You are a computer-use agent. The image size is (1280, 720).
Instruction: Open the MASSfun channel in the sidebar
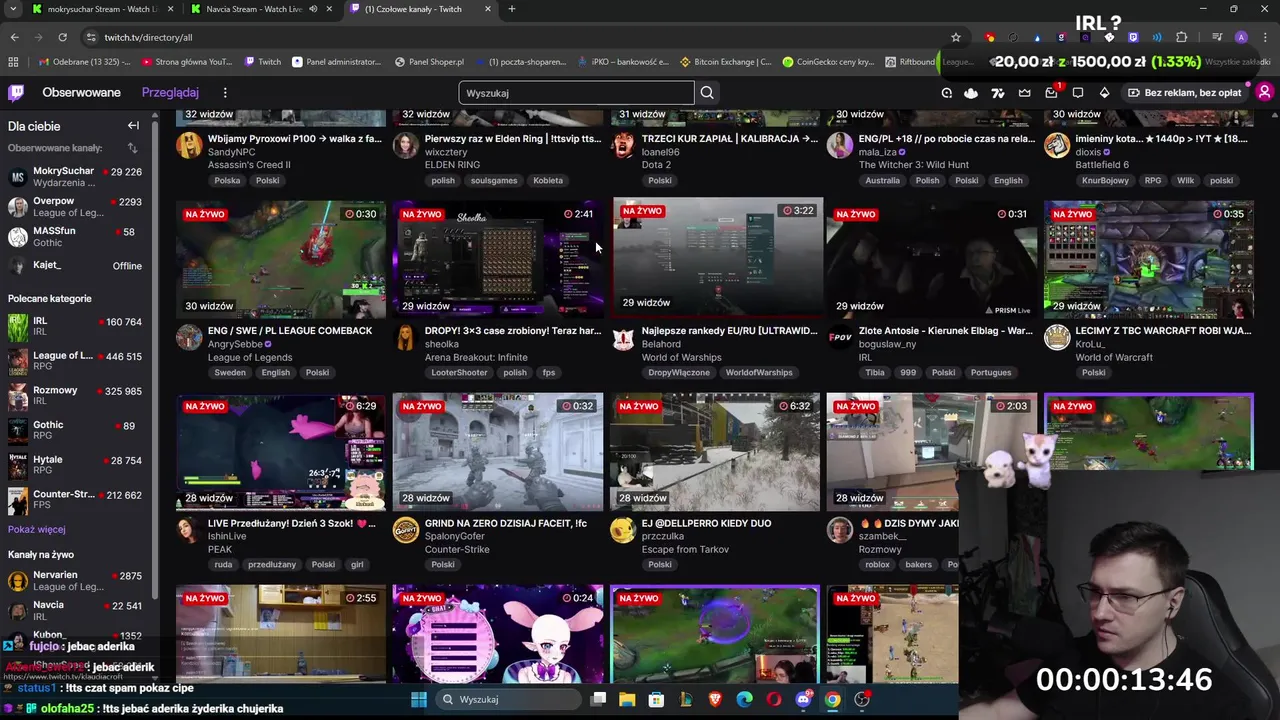pyautogui.click(x=75, y=237)
